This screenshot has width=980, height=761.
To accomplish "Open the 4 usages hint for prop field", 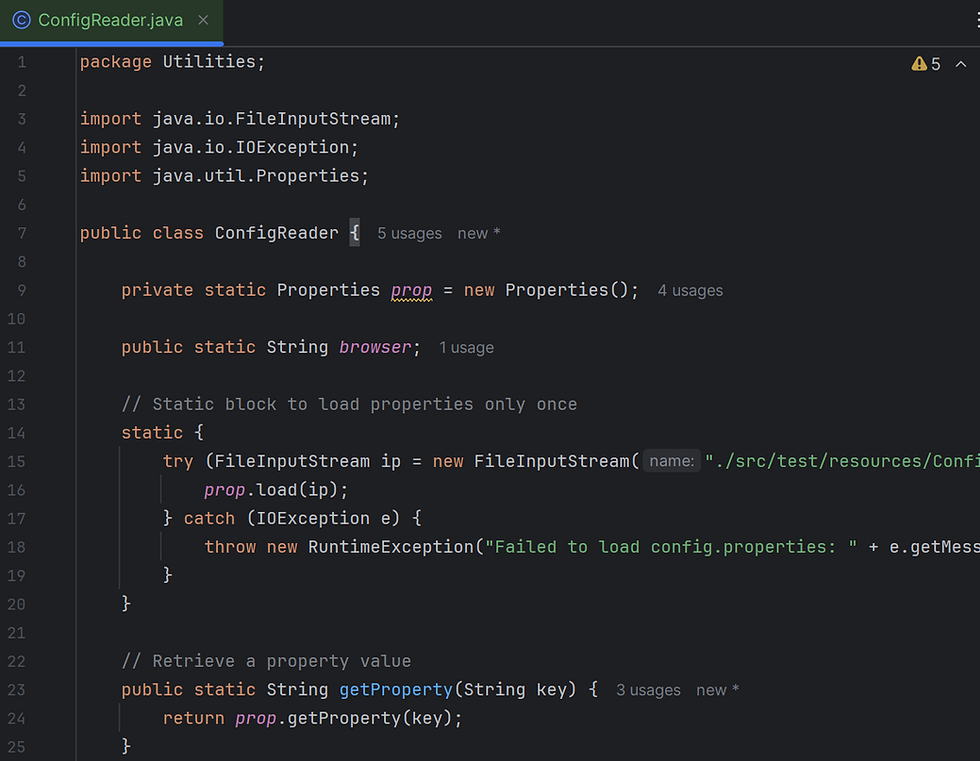I will click(x=690, y=291).
